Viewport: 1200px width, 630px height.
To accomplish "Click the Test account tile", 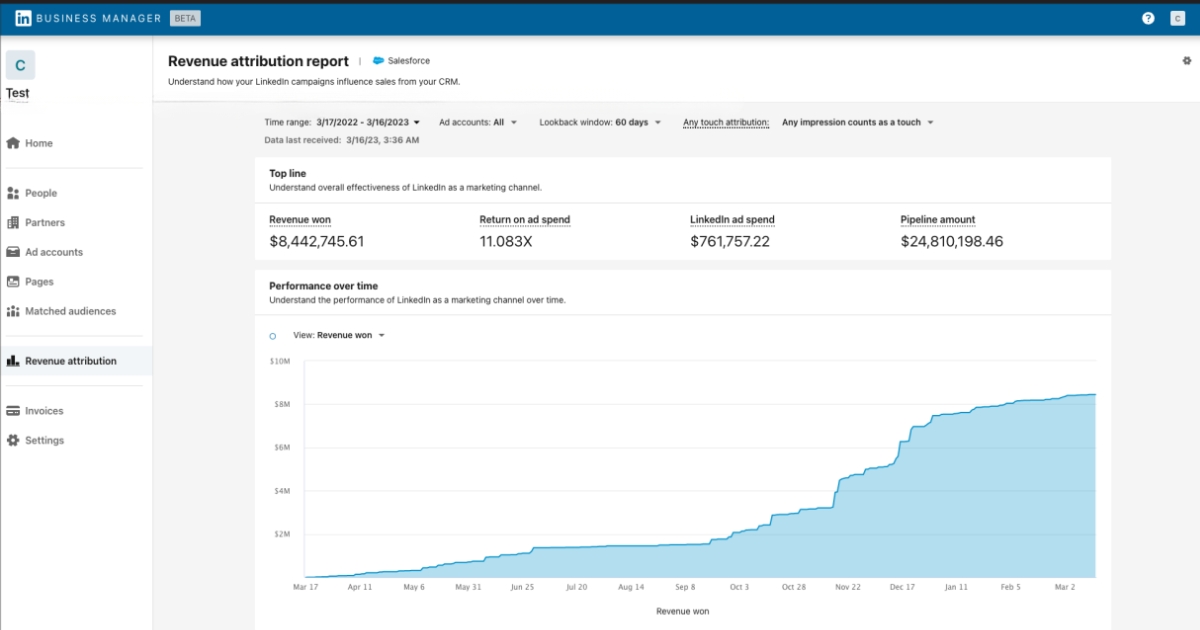I will click(20, 67).
